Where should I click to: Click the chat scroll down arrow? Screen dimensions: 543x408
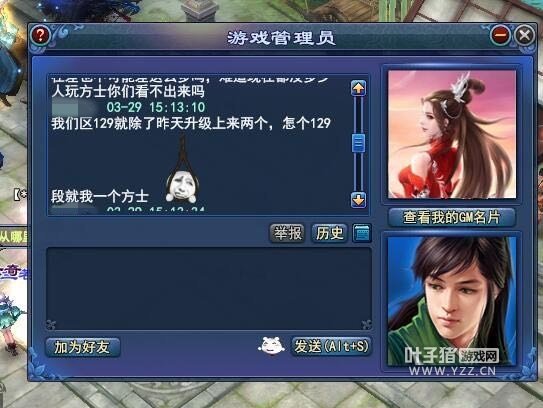pos(358,200)
